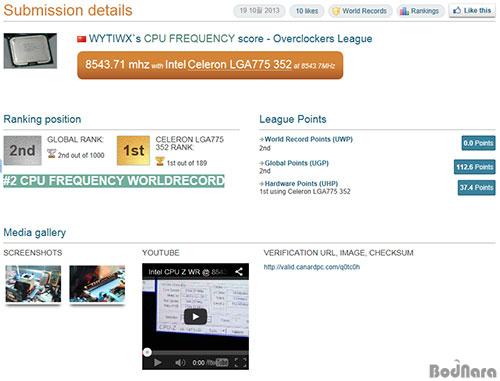This screenshot has width=500, height=381.
Task: Open World Records shield button
Action: click(360, 11)
